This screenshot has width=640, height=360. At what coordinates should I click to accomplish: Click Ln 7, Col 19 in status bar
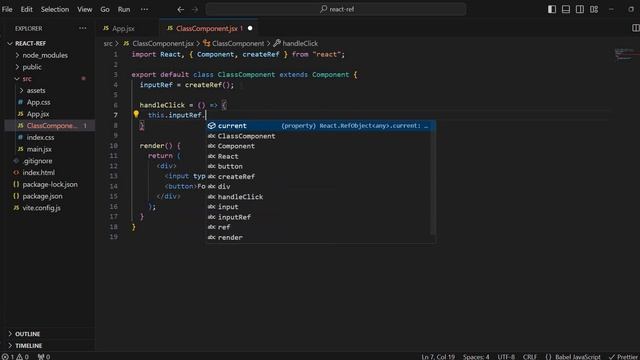[x=438, y=357]
